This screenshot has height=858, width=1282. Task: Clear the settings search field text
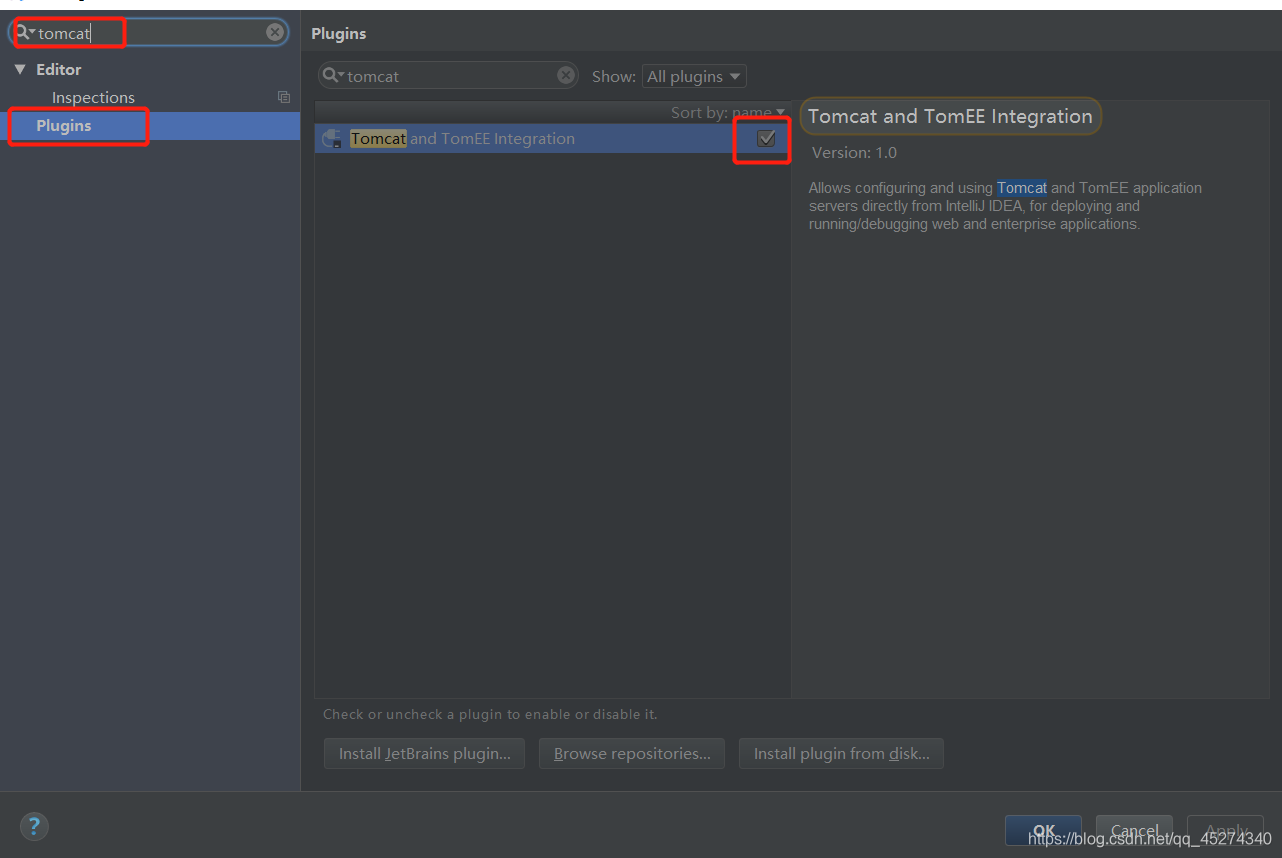274,33
